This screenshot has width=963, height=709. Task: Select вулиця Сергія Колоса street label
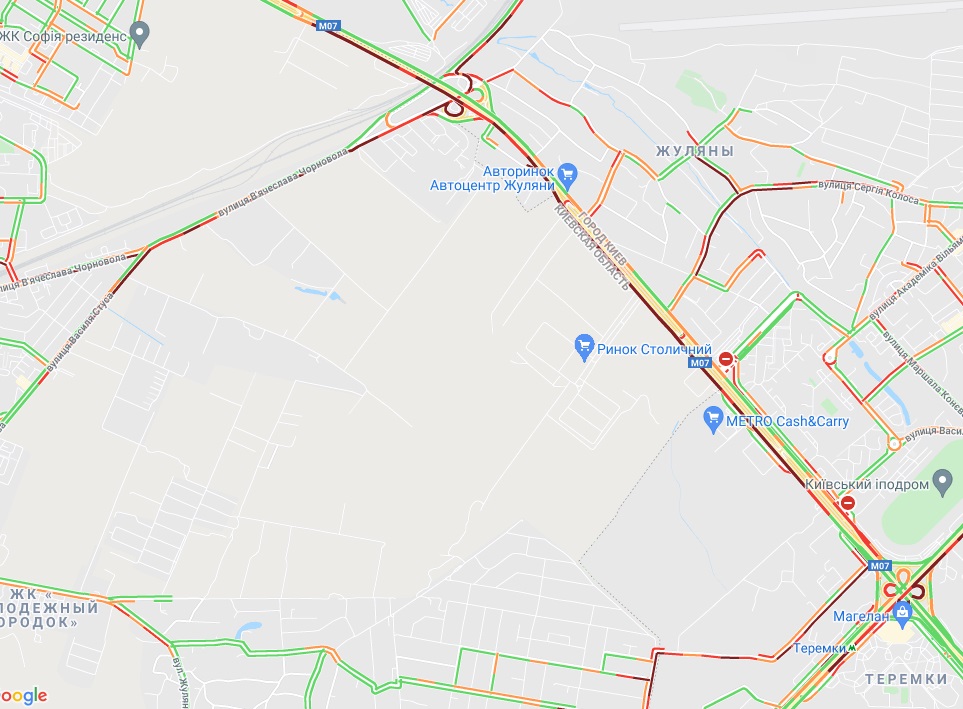coord(868,191)
